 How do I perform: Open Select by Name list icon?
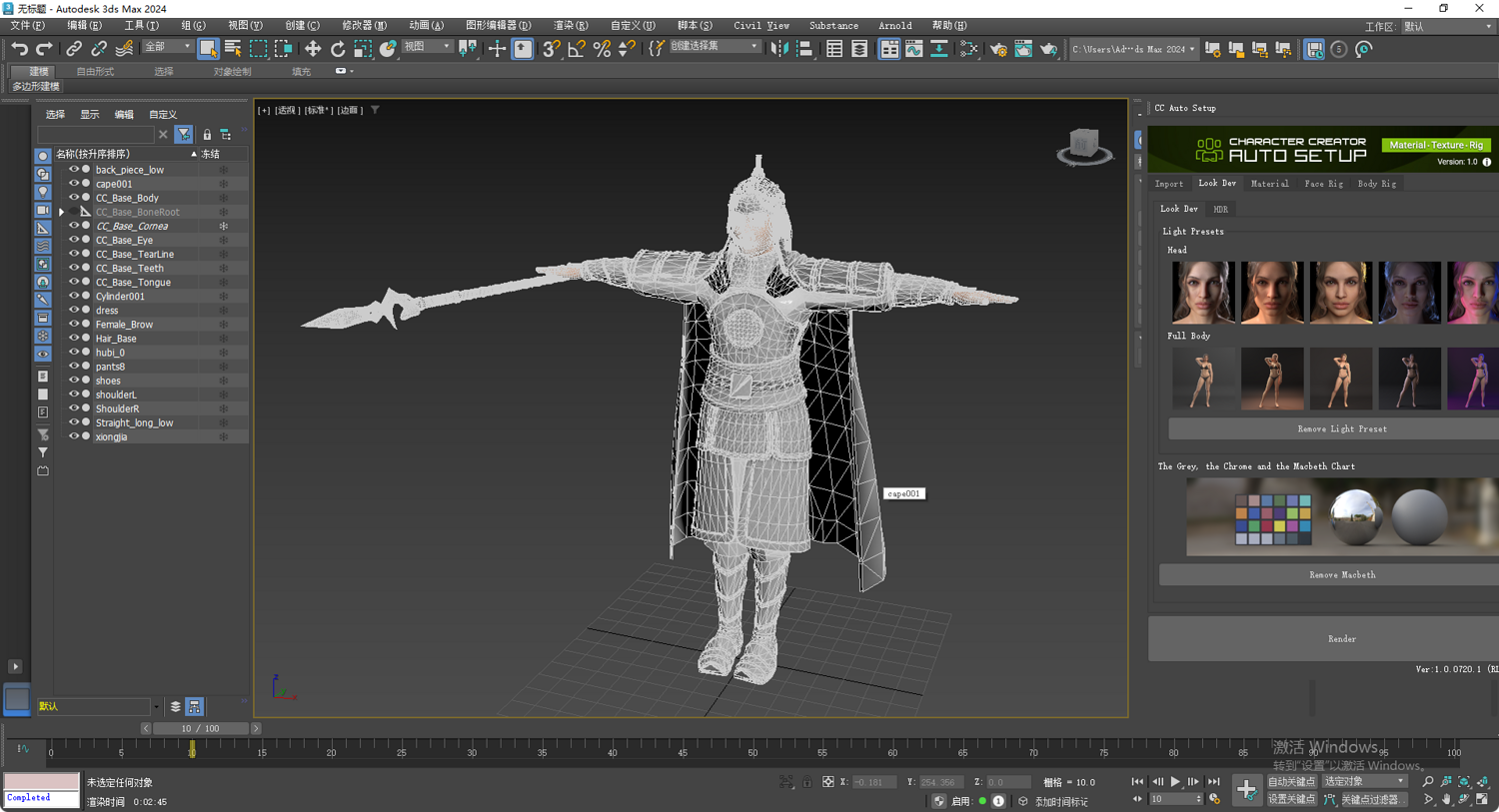pyautogui.click(x=233, y=49)
